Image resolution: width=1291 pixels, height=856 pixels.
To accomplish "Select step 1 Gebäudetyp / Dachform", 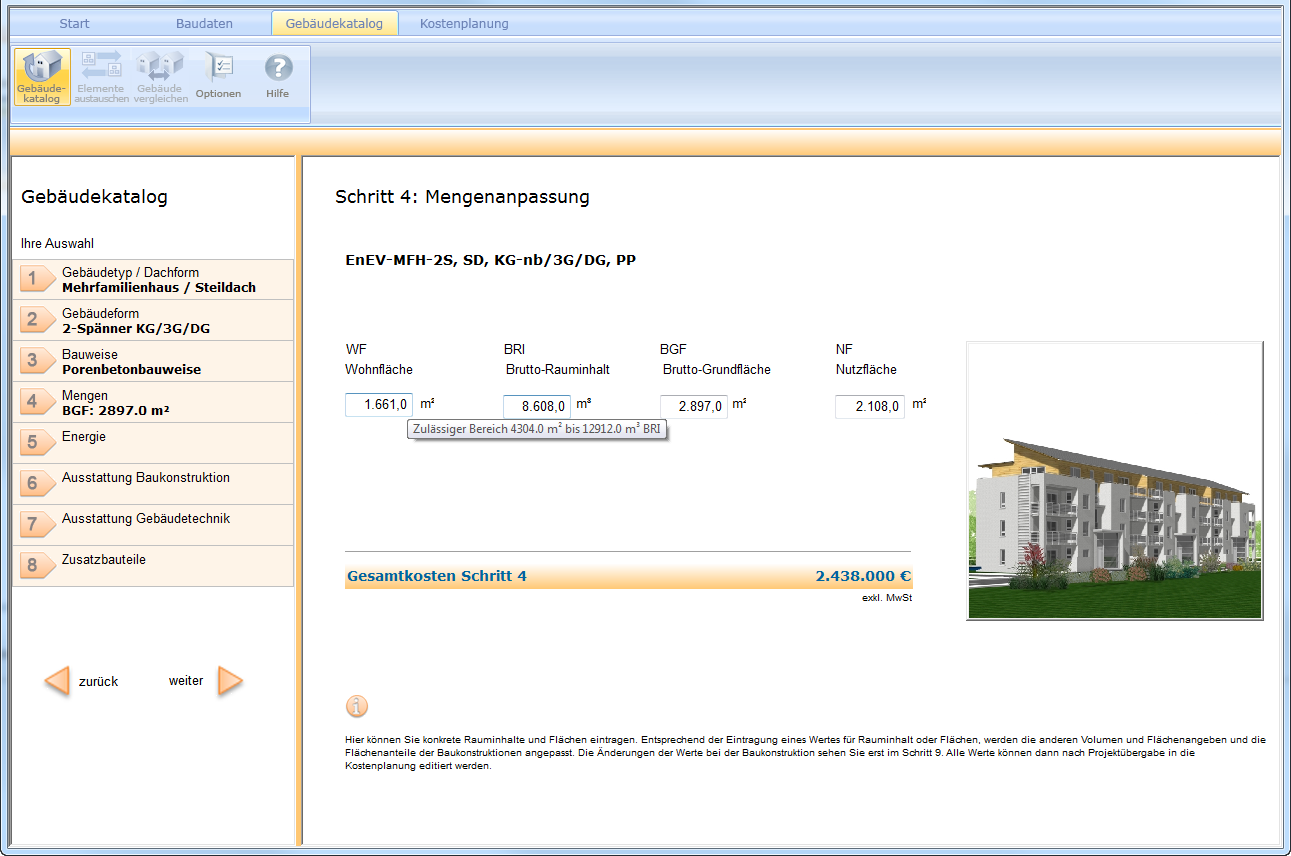I will pyautogui.click(x=154, y=280).
